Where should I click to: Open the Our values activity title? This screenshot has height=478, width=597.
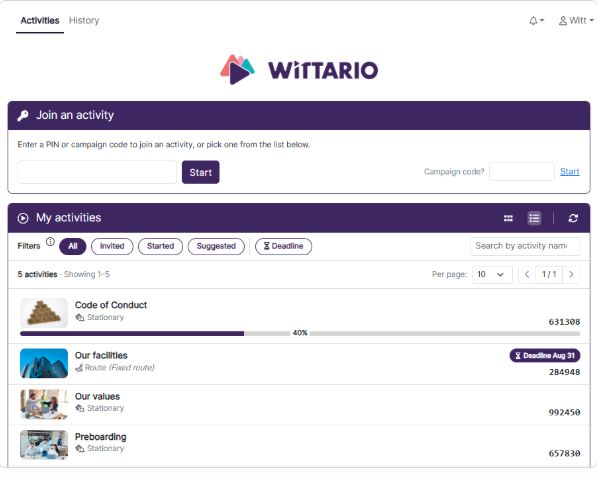pos(97,396)
